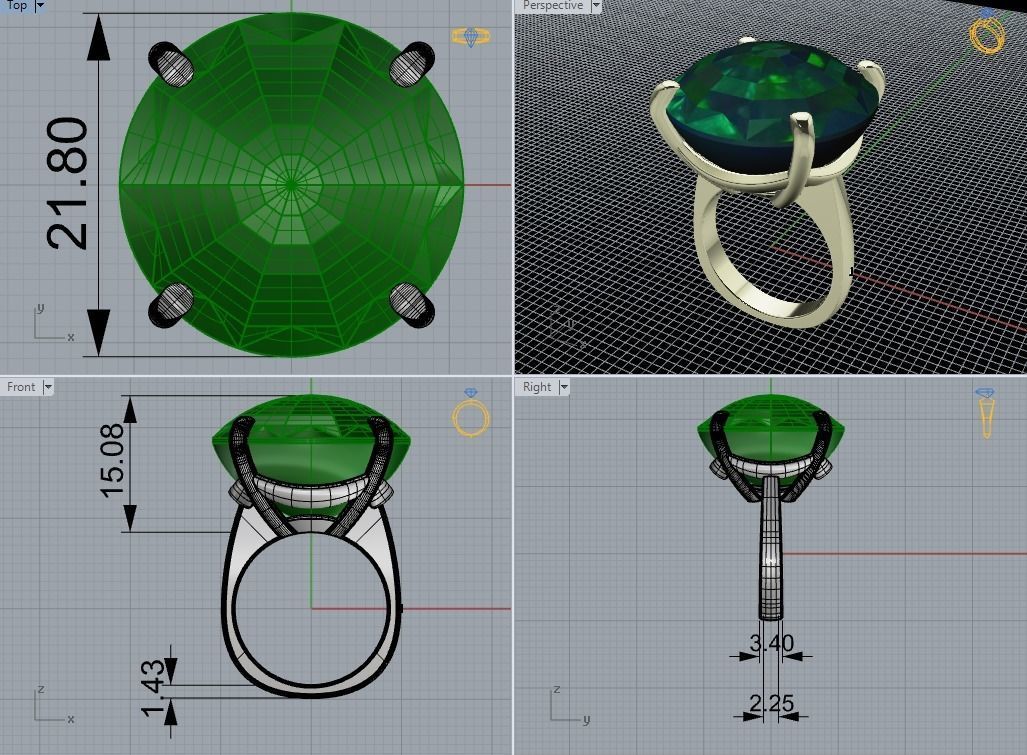Select the Front viewport title label
Screen dimensions: 1027x755
[x=21, y=387]
